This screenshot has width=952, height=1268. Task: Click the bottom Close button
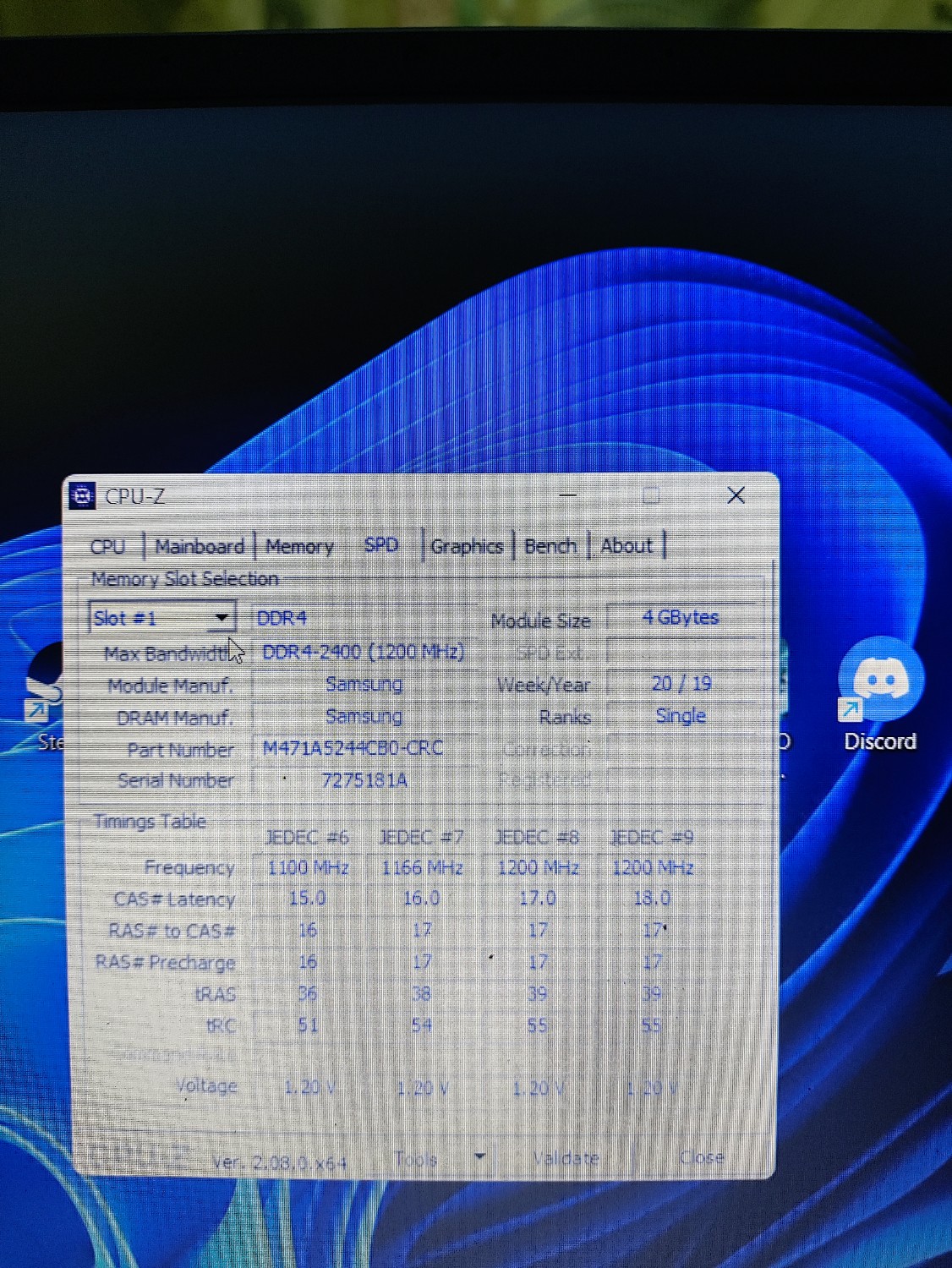tap(702, 1157)
